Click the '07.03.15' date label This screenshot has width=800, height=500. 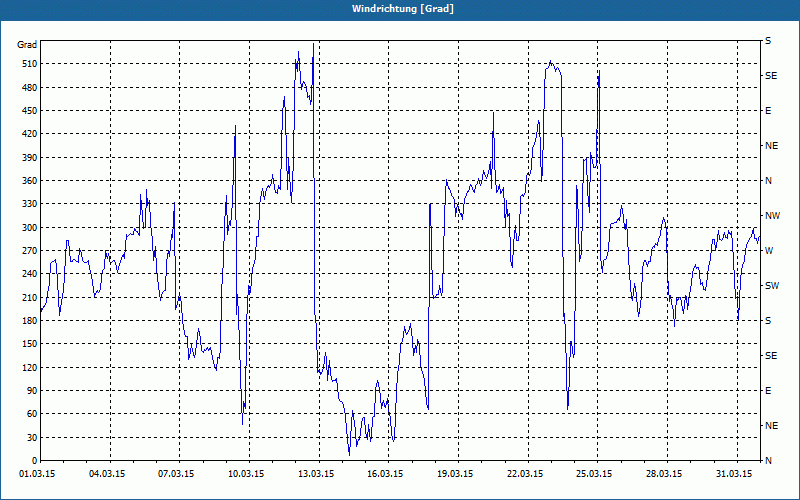click(176, 474)
